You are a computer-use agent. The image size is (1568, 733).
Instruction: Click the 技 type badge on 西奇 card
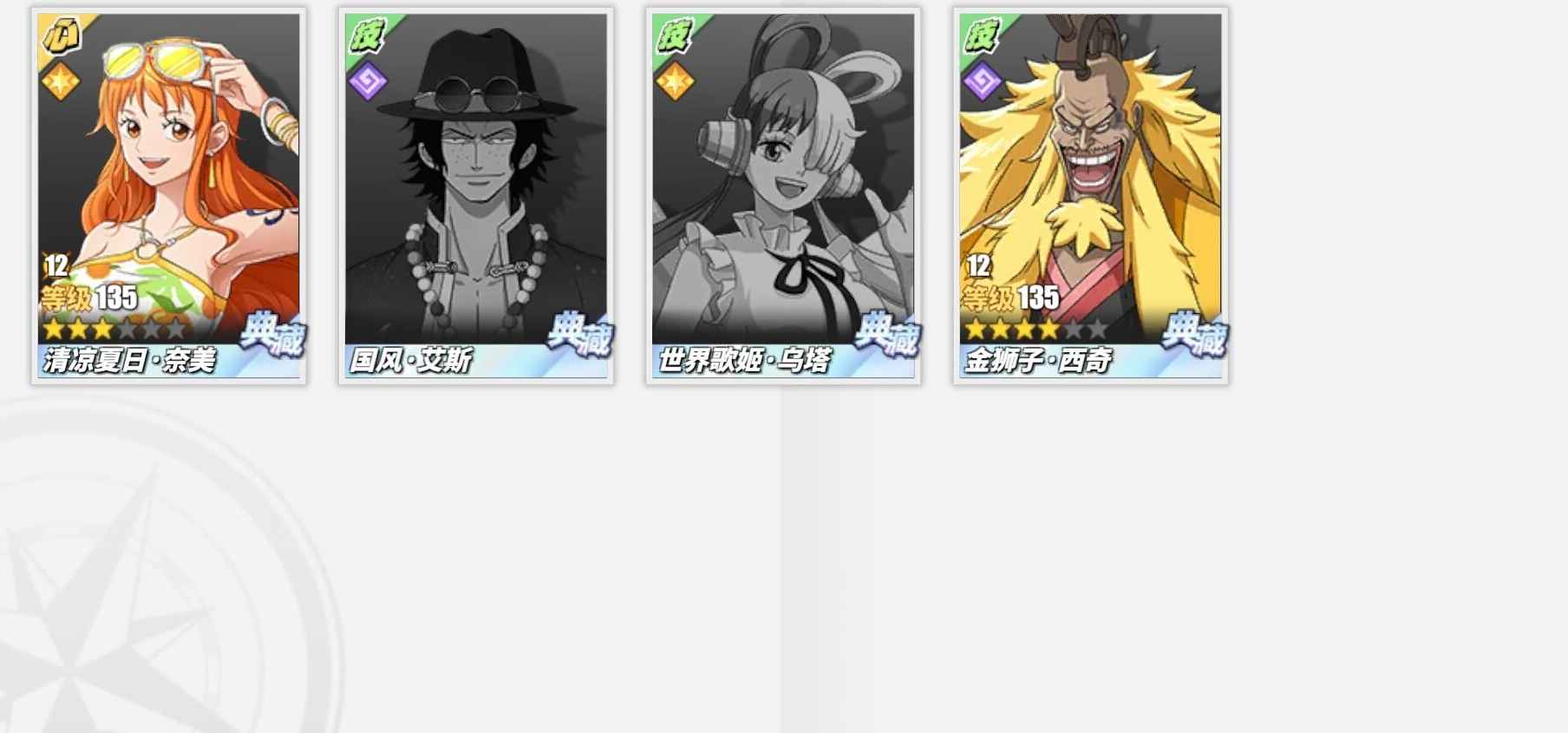pos(982,36)
